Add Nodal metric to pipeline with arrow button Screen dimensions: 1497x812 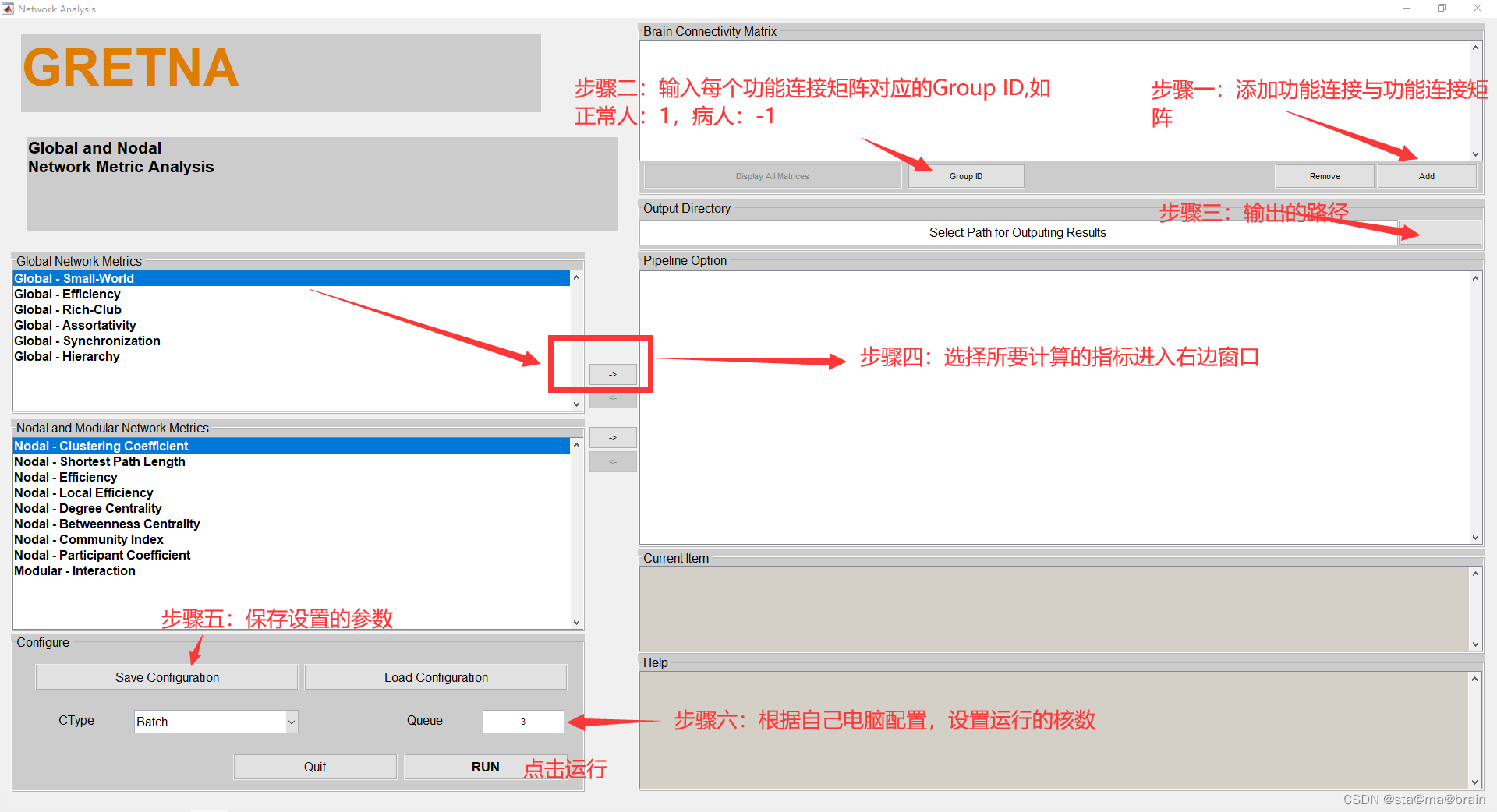coord(613,437)
